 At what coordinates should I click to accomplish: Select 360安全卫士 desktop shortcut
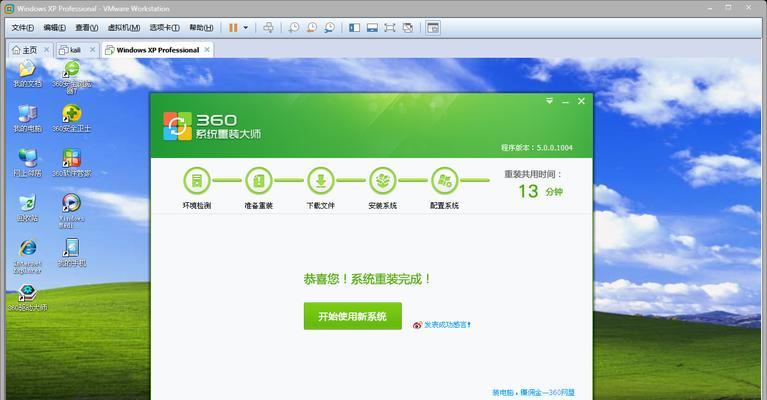(x=71, y=119)
